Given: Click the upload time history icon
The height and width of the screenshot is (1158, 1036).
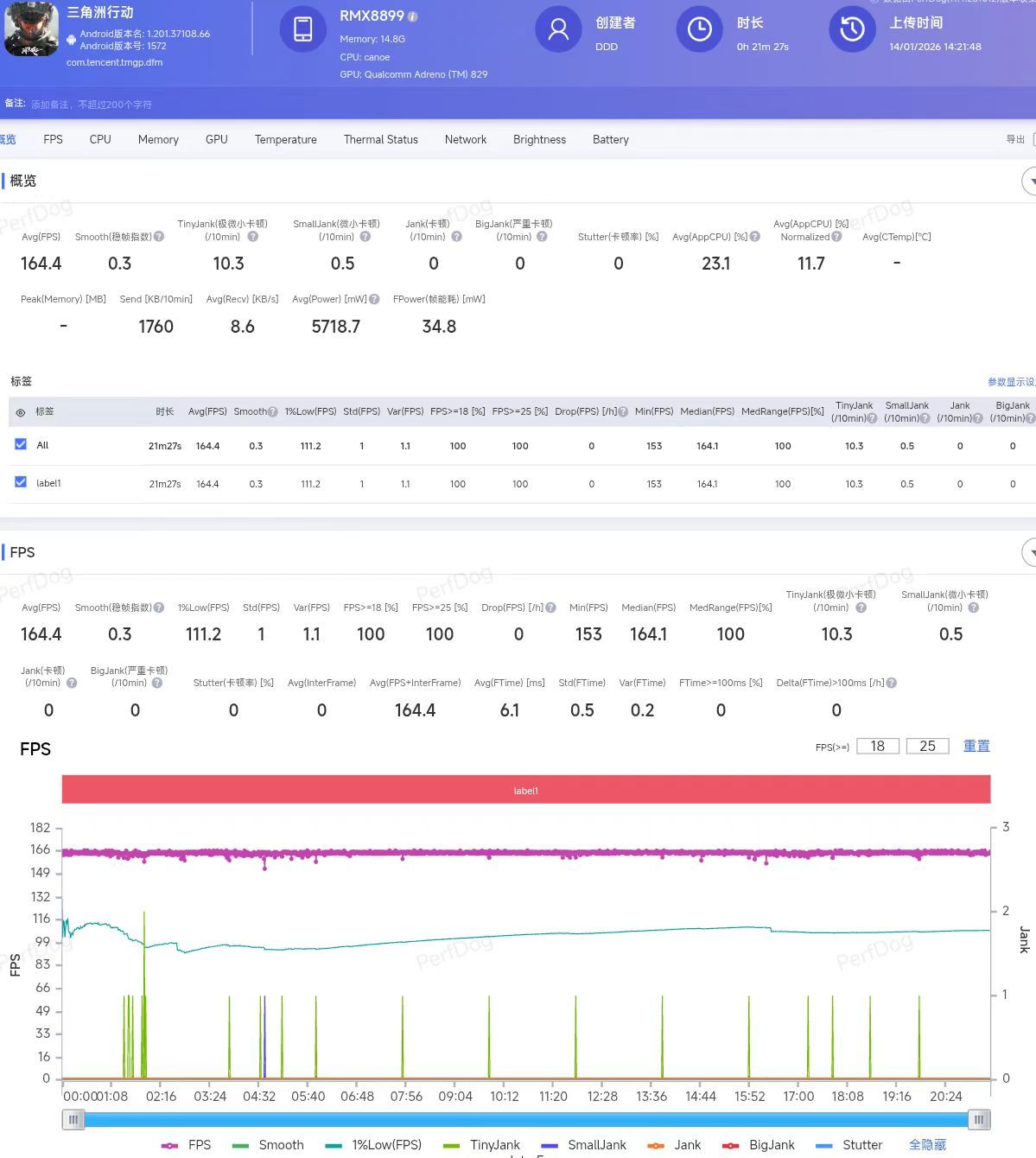Looking at the screenshot, I should click(x=852, y=29).
